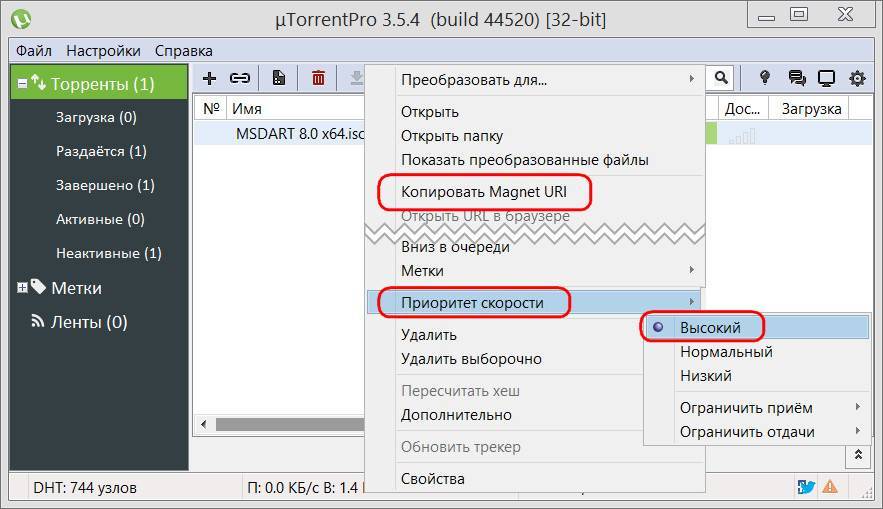Viewport: 883px width, 509px height.
Task: Open the lightbulb tips icon
Action: tap(765, 78)
